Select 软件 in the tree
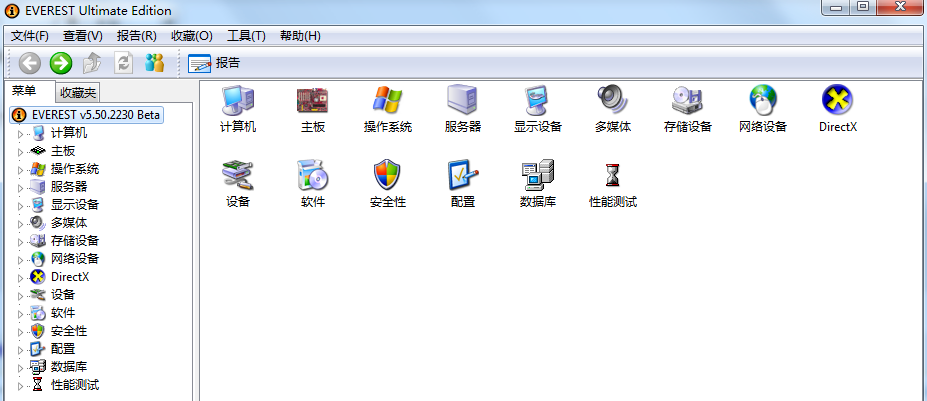This screenshot has height=401, width=927. click(63, 313)
